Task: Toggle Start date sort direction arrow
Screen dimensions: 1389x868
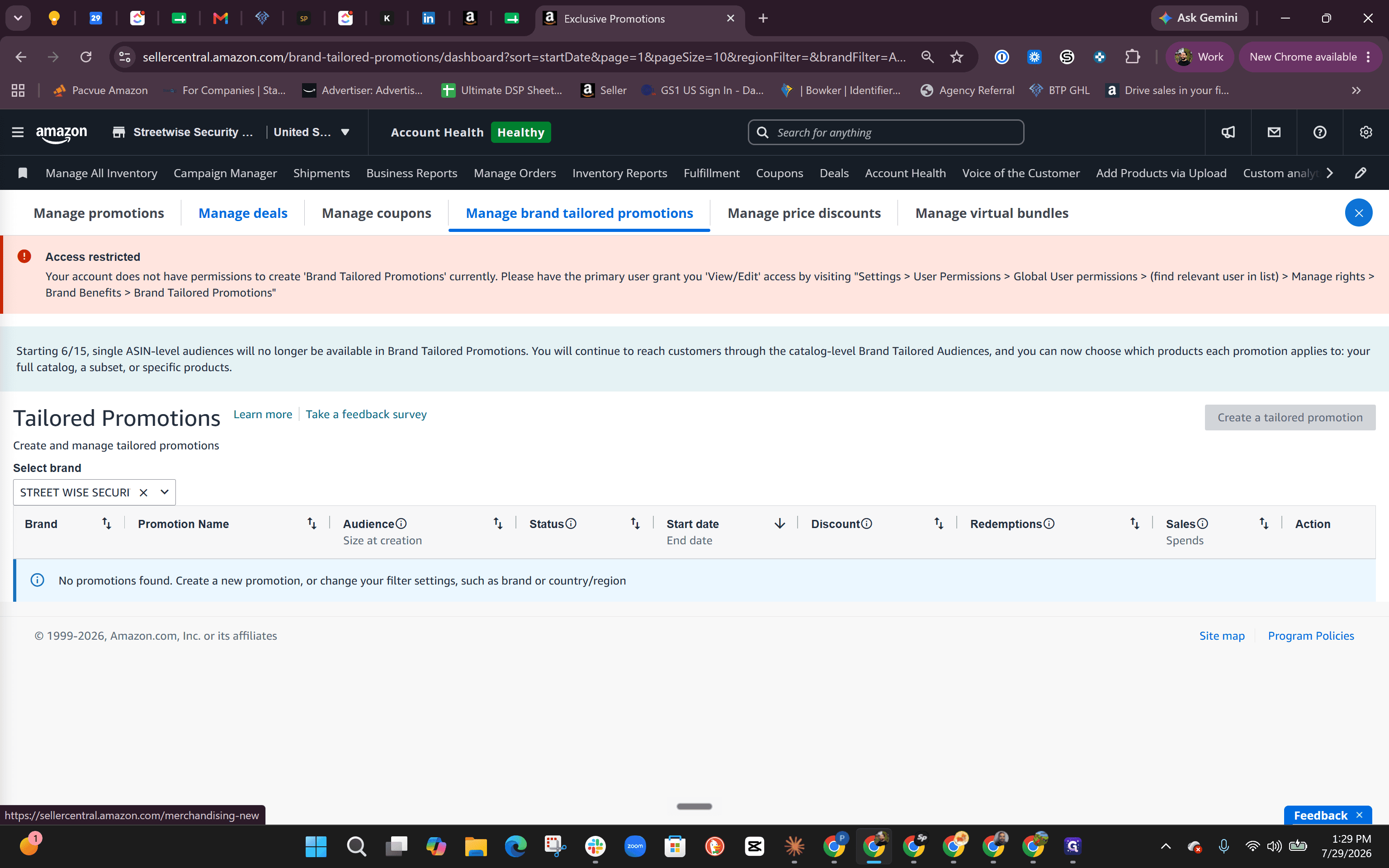Action: click(x=780, y=523)
